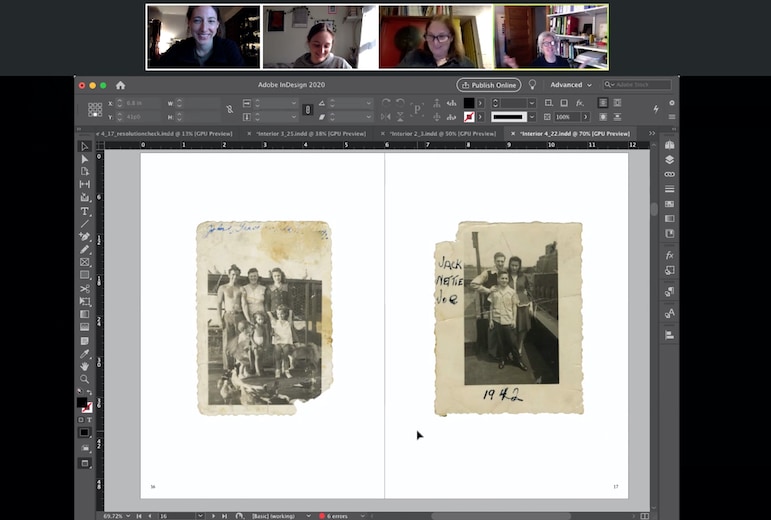Image resolution: width=771 pixels, height=520 pixels.
Task: Open the Layers panel icon
Action: [669, 160]
